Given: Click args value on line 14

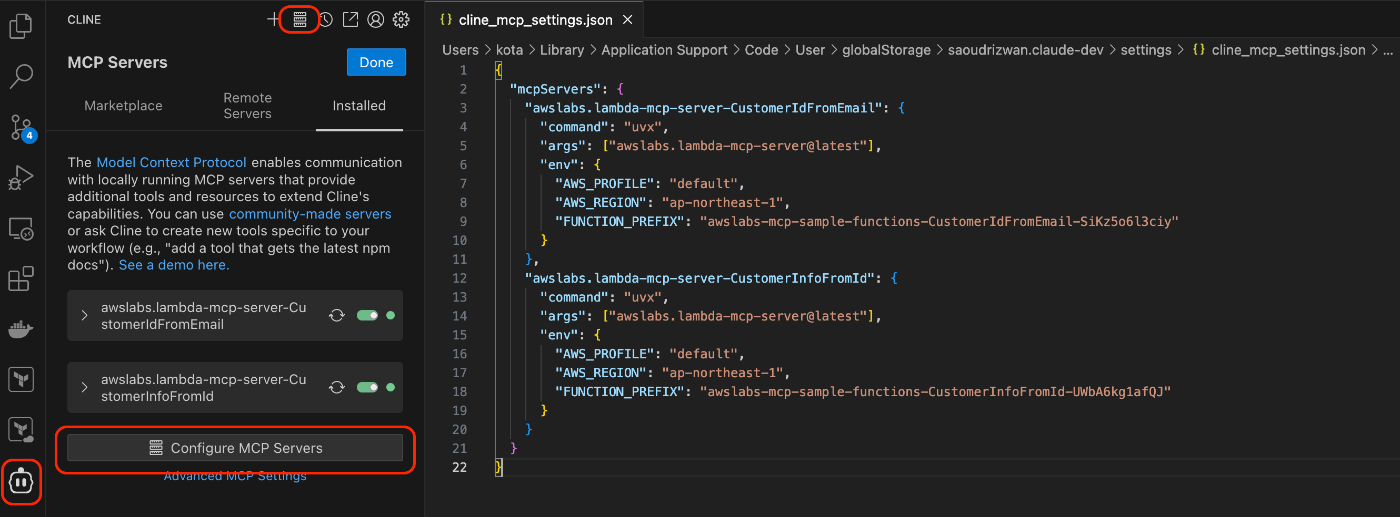Looking at the screenshot, I should [x=744, y=316].
